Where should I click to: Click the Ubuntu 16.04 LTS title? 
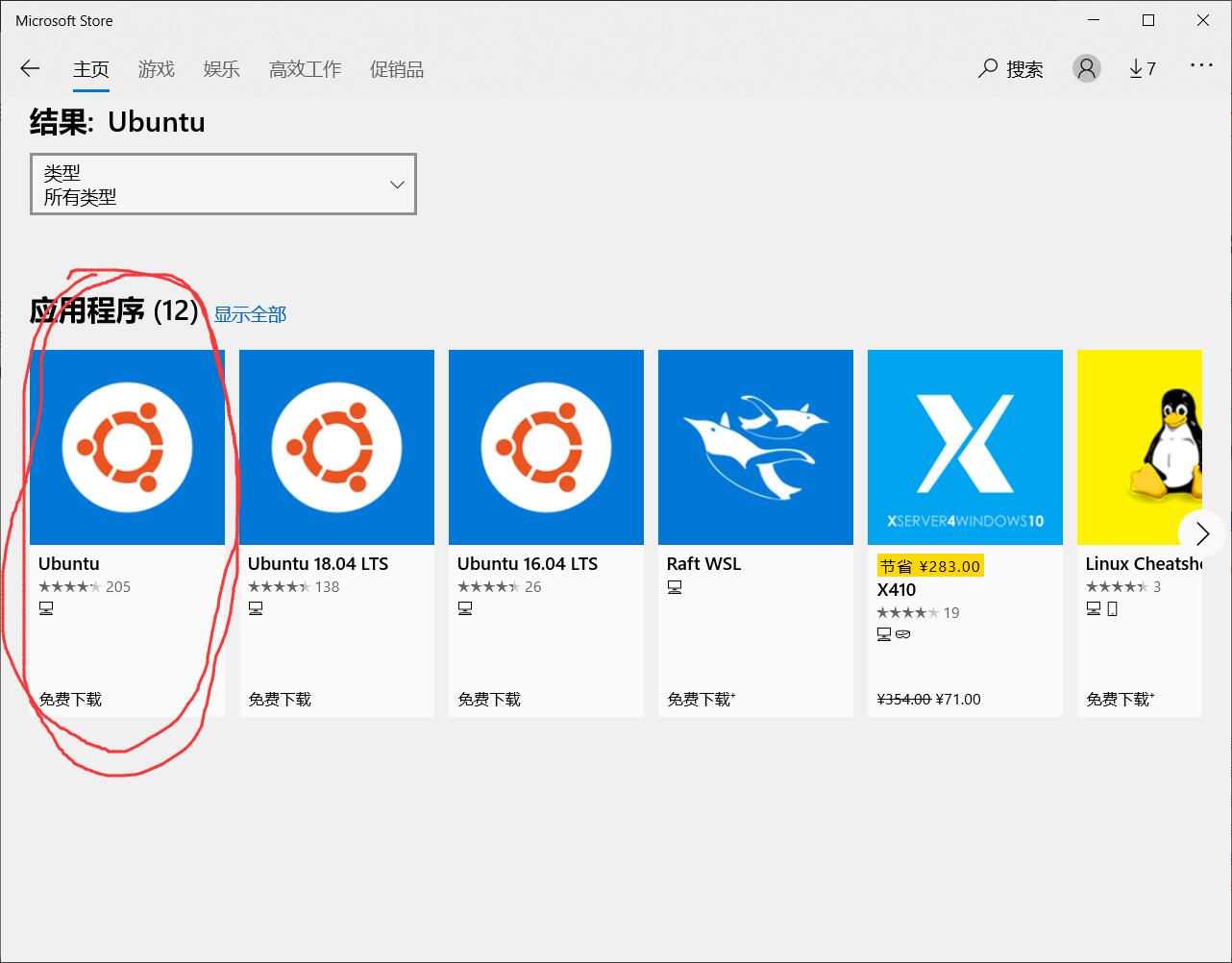(x=528, y=564)
